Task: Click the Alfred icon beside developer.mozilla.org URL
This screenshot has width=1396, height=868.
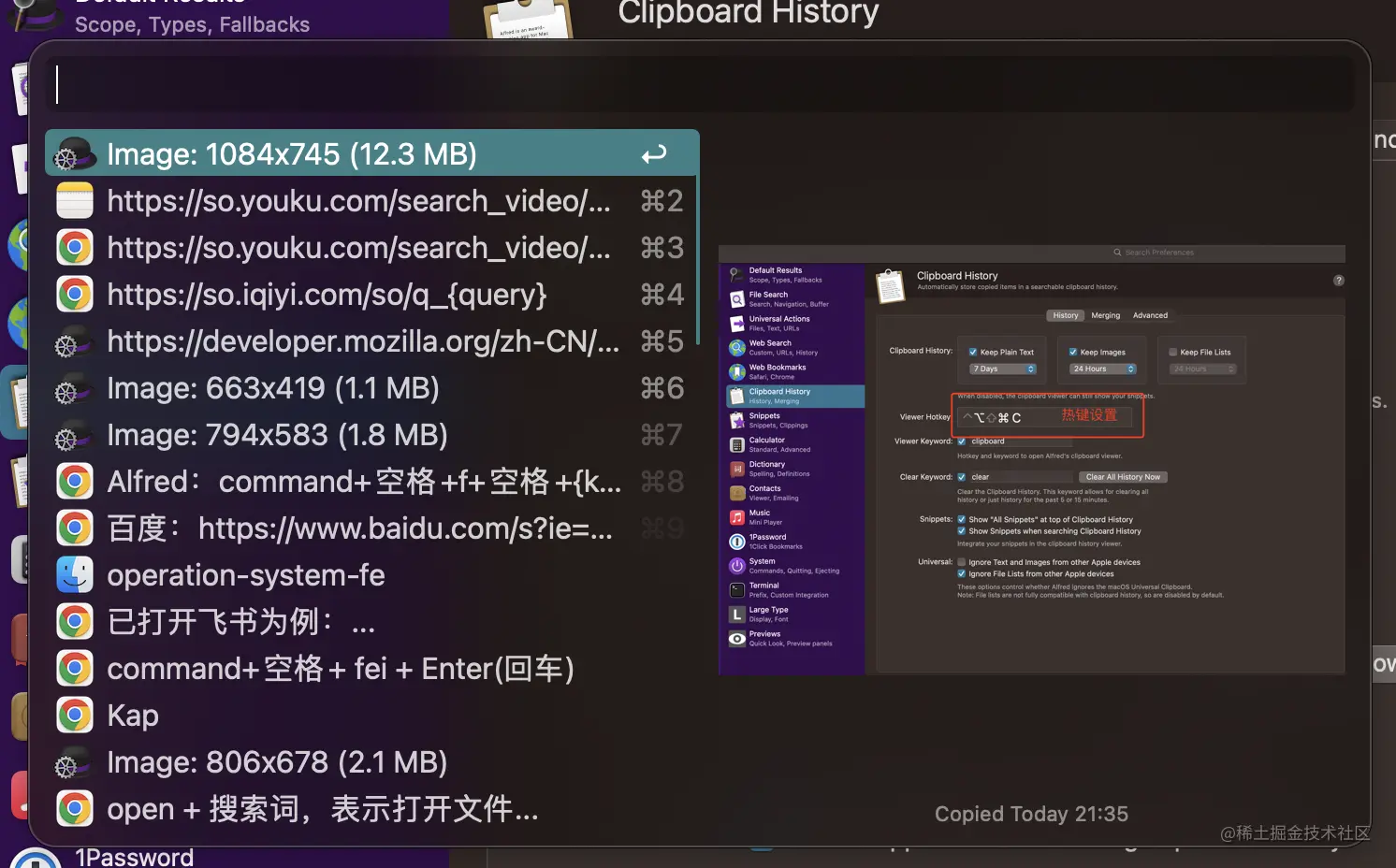Action: [73, 341]
